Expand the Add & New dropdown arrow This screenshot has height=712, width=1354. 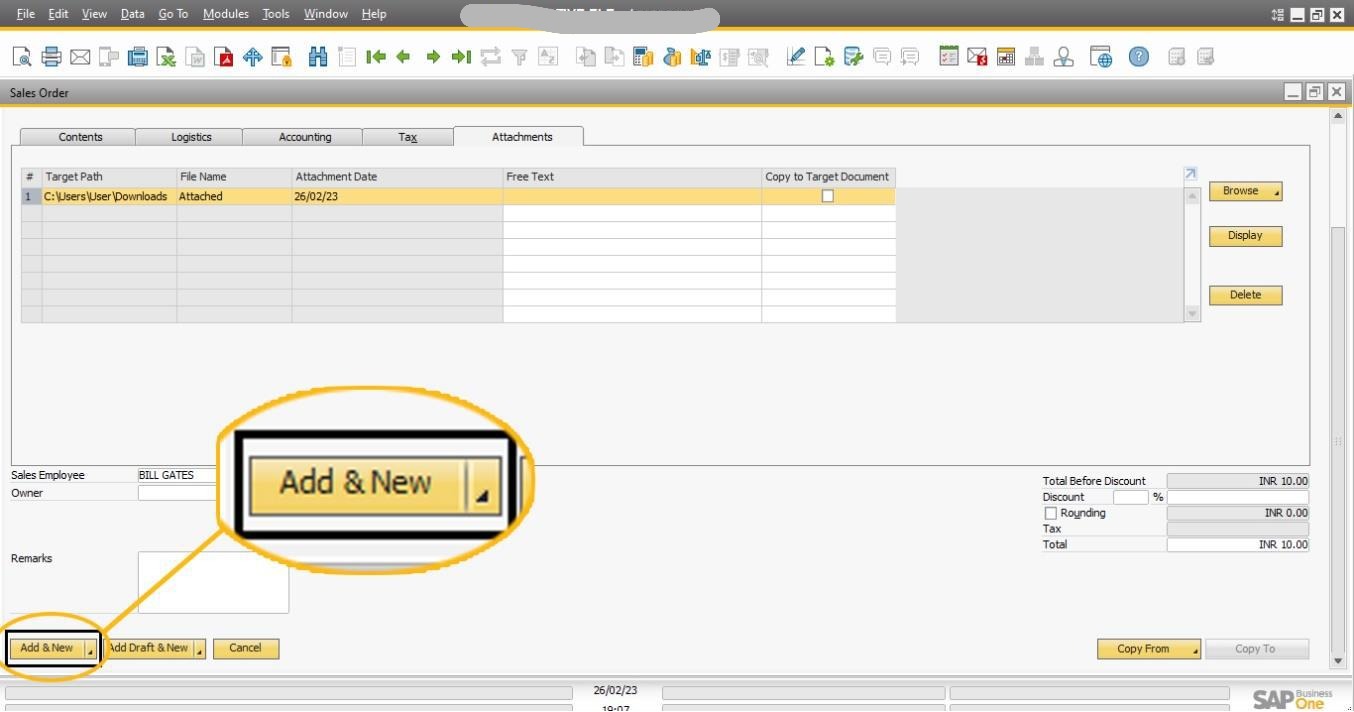tap(91, 650)
